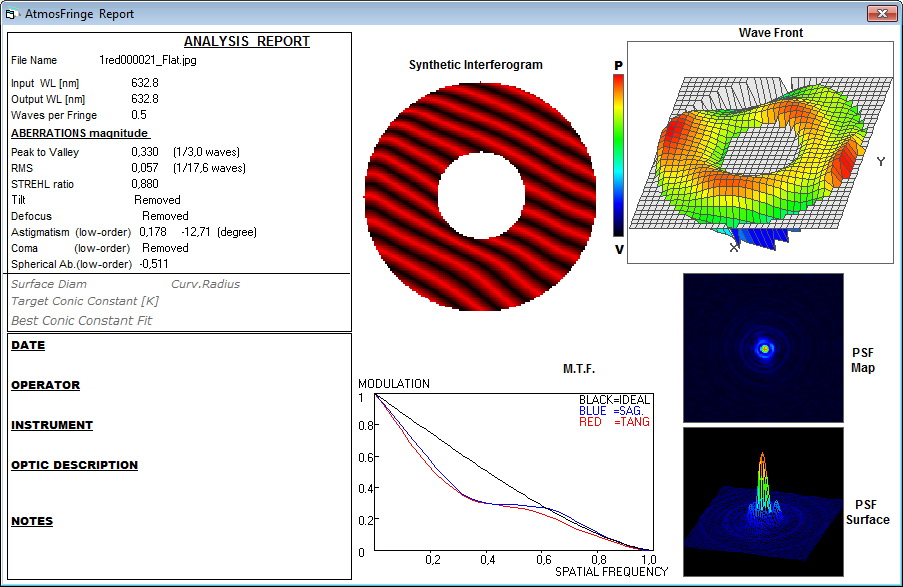Click the Best Conic Constant Fit label

81,321
